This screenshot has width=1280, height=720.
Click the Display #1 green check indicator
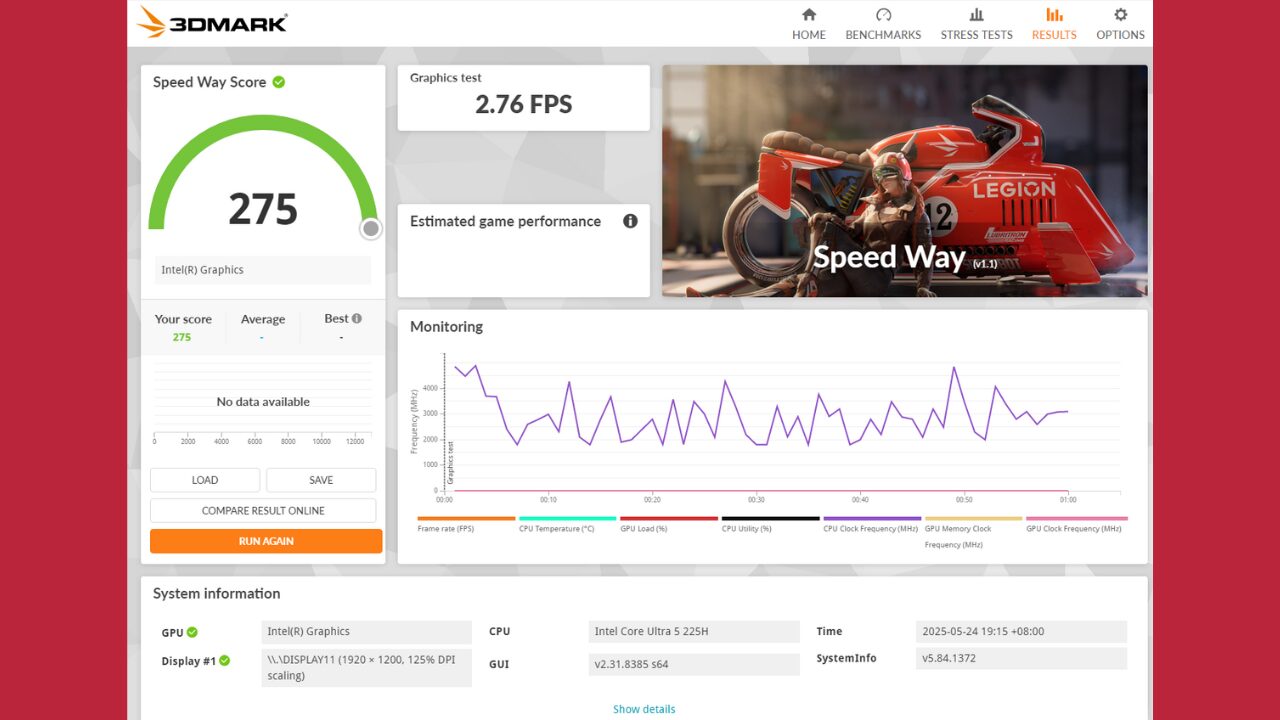225,661
